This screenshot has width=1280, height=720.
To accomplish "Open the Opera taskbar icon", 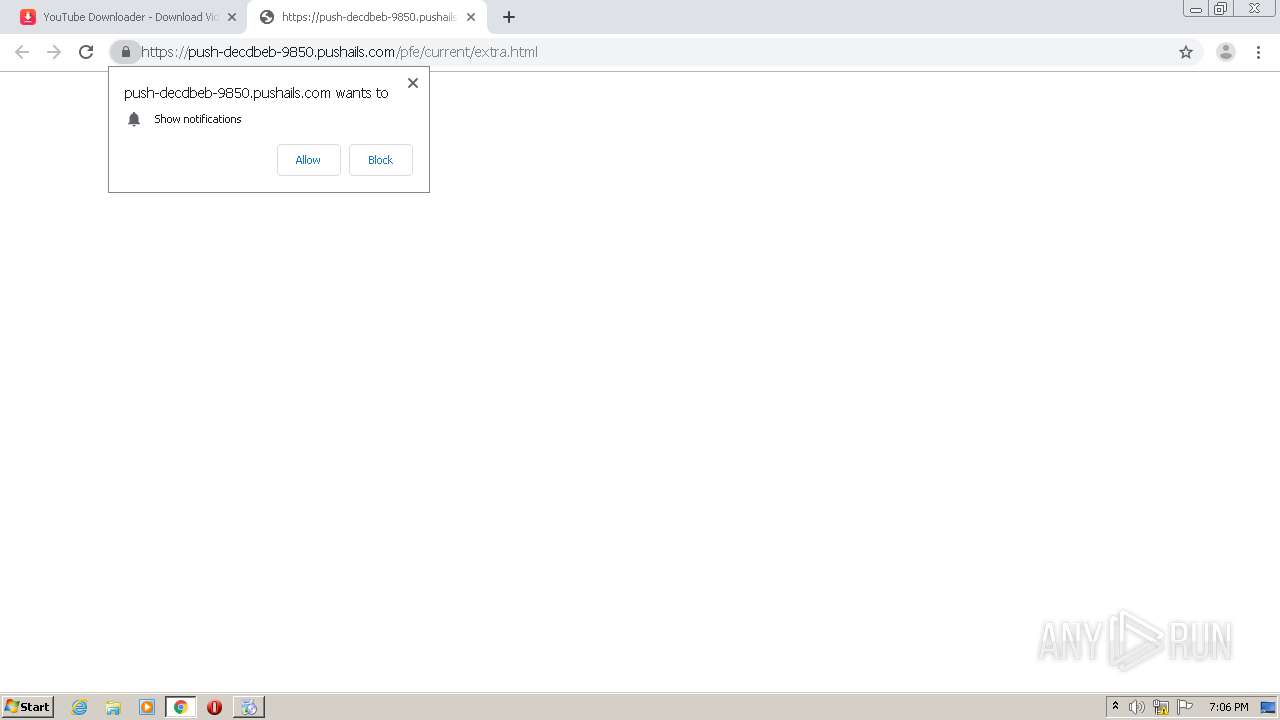I will (214, 707).
